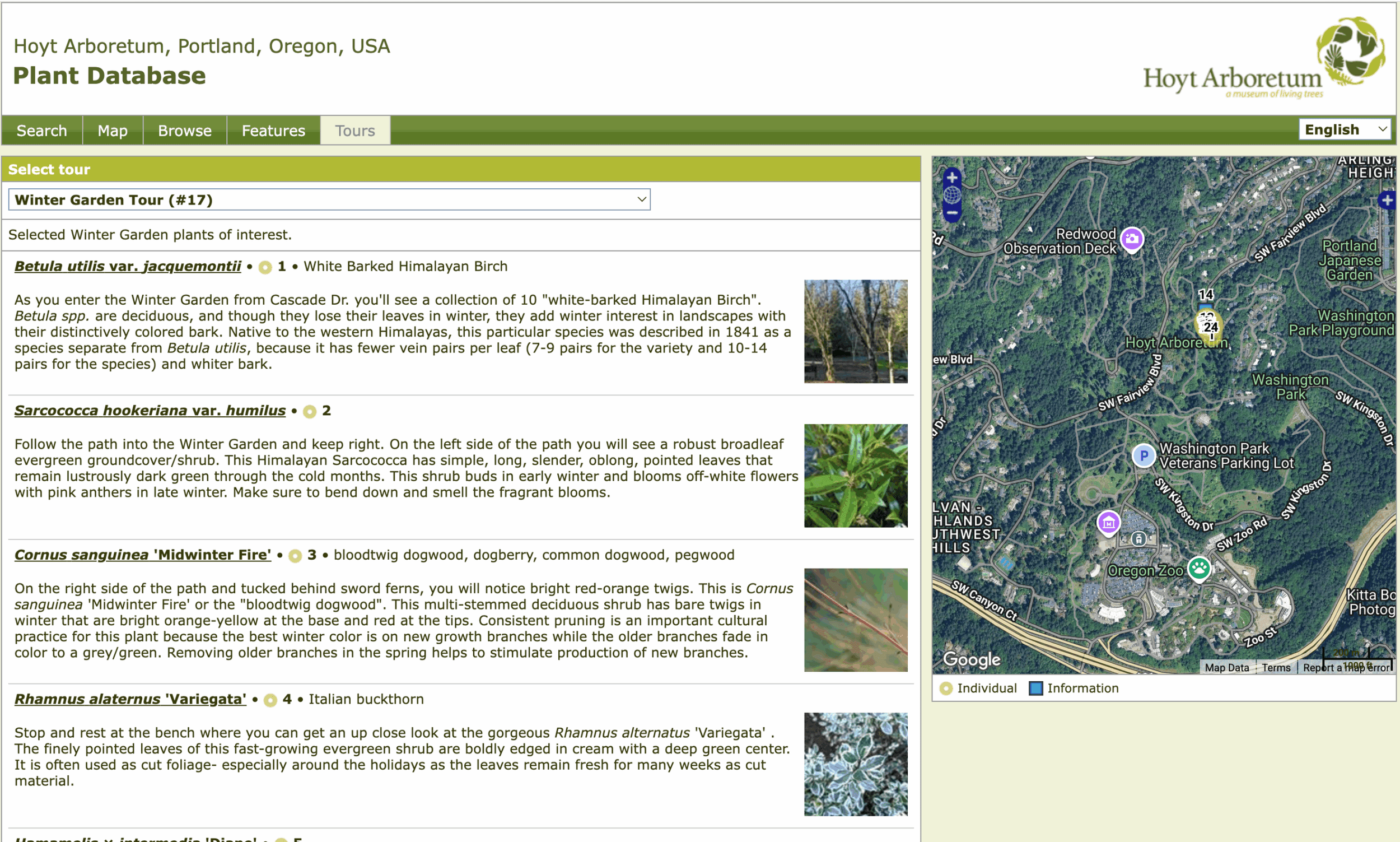Open Sarcococca hookeriana var. humilus link
Image resolution: width=1400 pixels, height=842 pixels.
coord(150,410)
